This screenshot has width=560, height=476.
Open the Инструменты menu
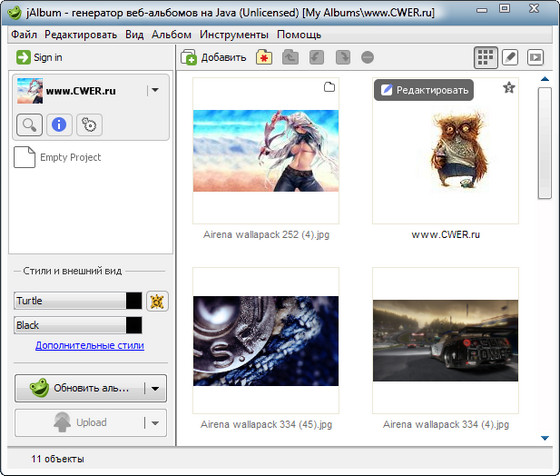click(x=234, y=35)
